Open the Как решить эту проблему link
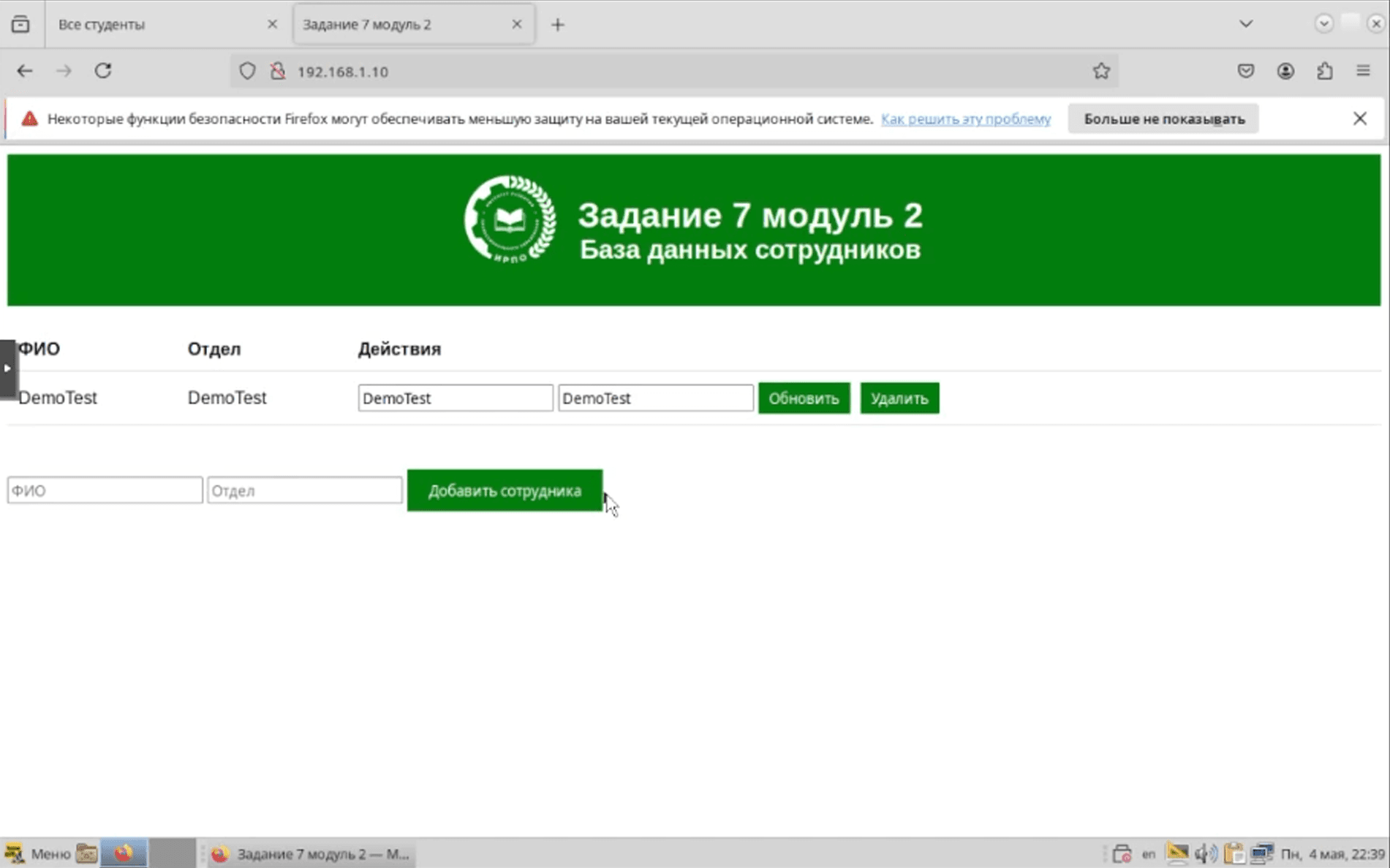The height and width of the screenshot is (868, 1390). coord(966,118)
